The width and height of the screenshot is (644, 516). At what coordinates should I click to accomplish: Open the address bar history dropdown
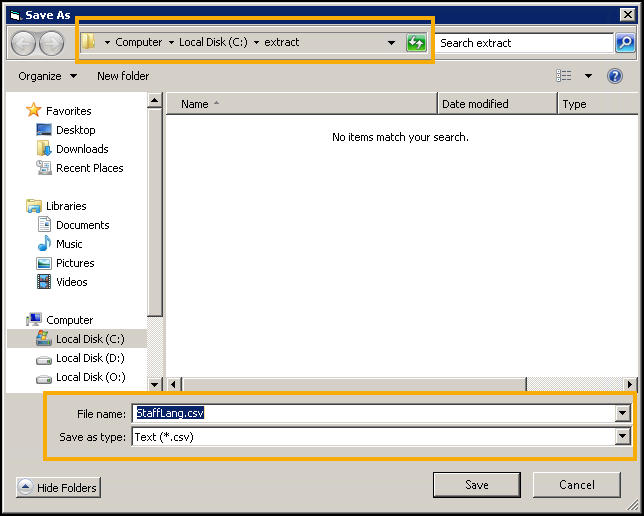coord(392,43)
